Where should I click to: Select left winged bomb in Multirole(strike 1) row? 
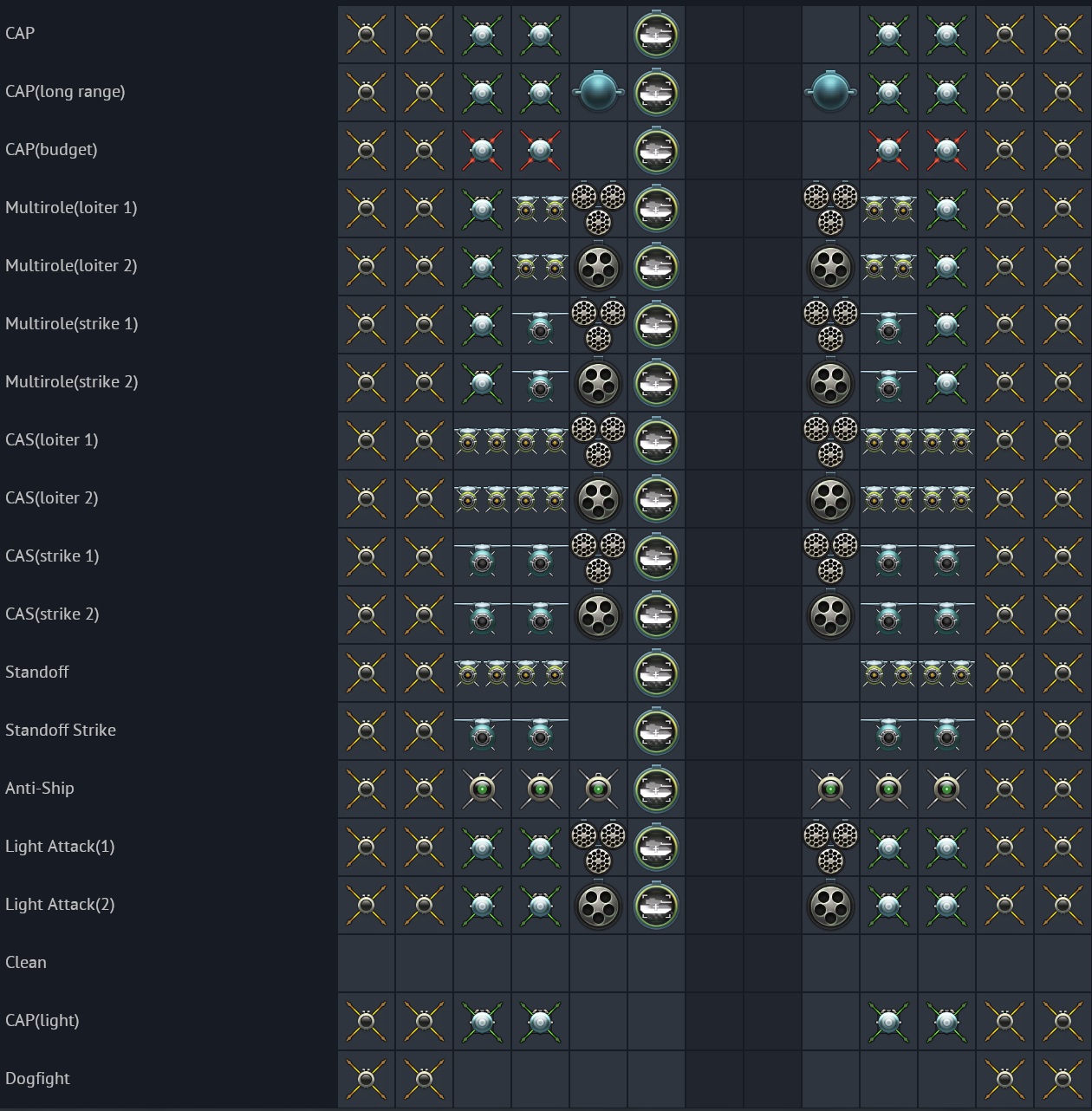tap(540, 326)
